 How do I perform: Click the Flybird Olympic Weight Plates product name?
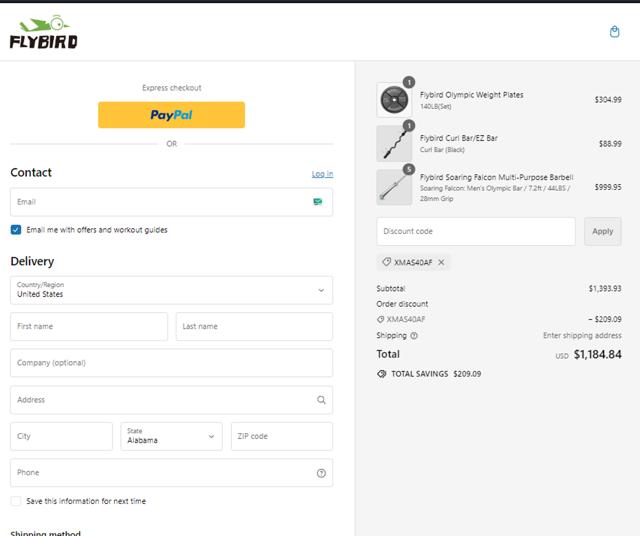(471, 95)
